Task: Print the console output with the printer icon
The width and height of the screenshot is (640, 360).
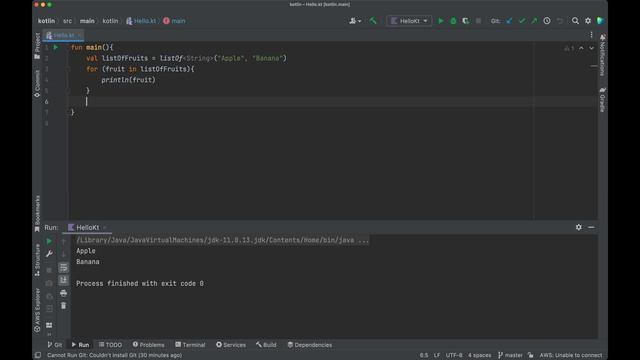Action: click(63, 293)
